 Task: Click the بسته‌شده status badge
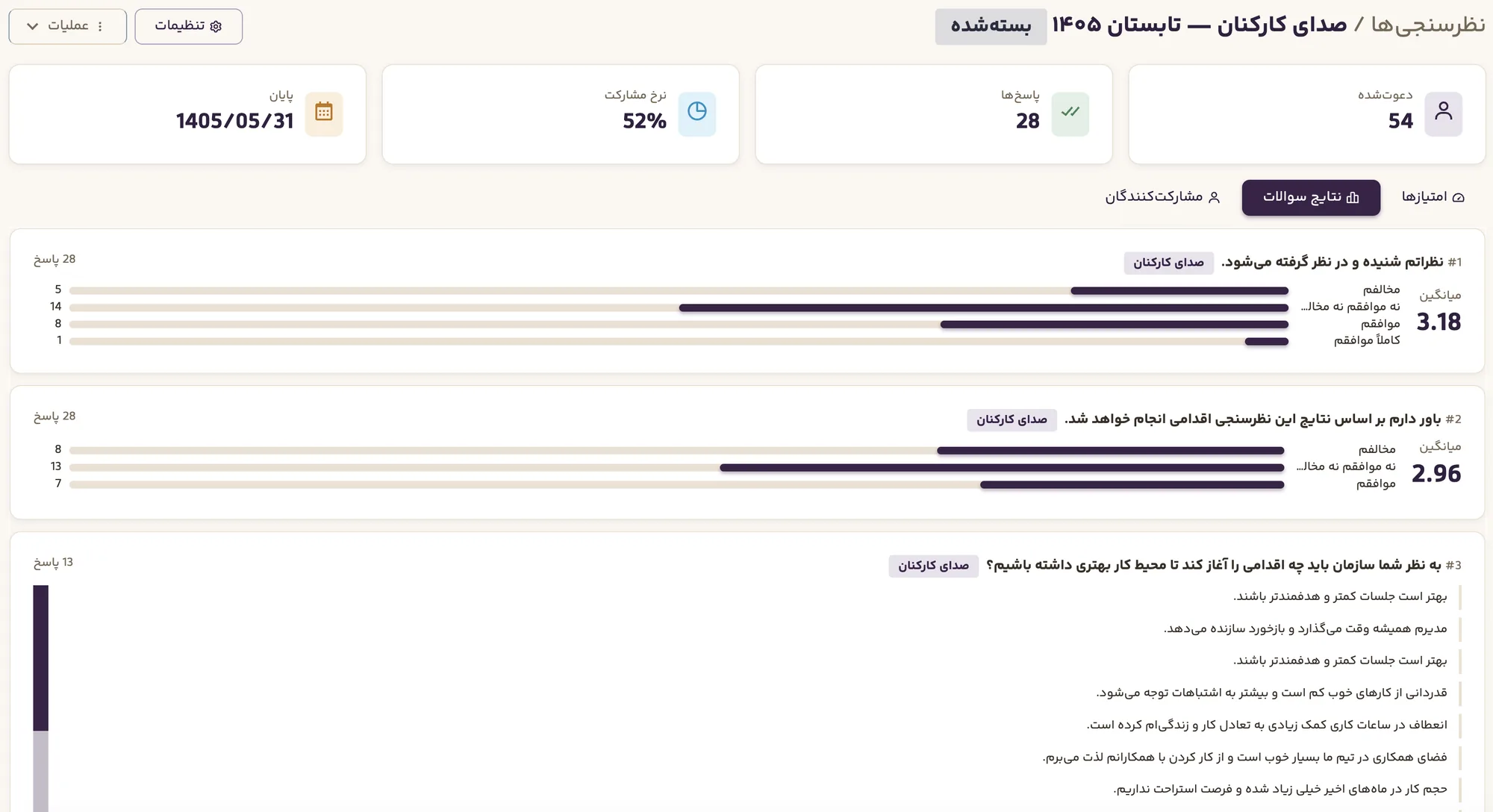pyautogui.click(x=991, y=26)
